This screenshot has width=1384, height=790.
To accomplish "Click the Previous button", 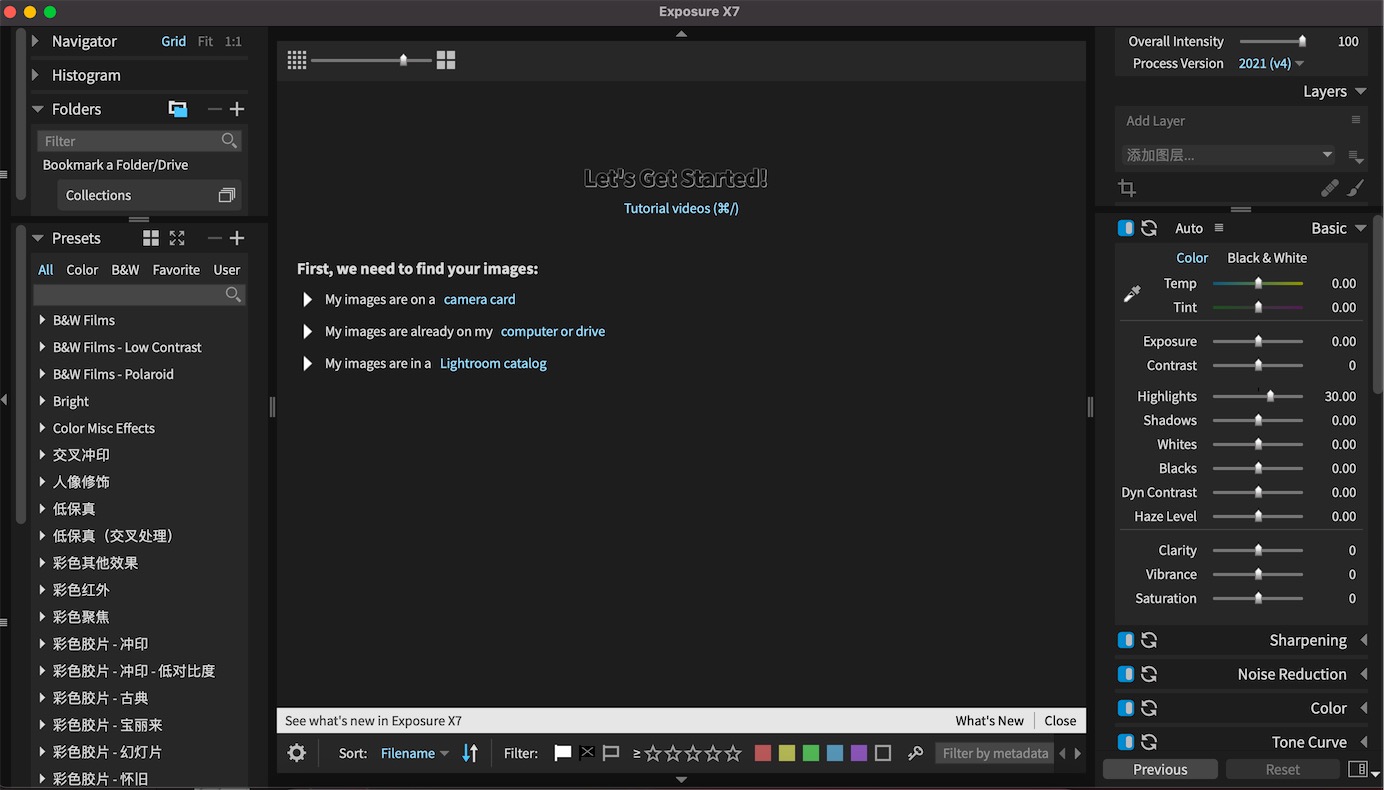I will (1160, 769).
